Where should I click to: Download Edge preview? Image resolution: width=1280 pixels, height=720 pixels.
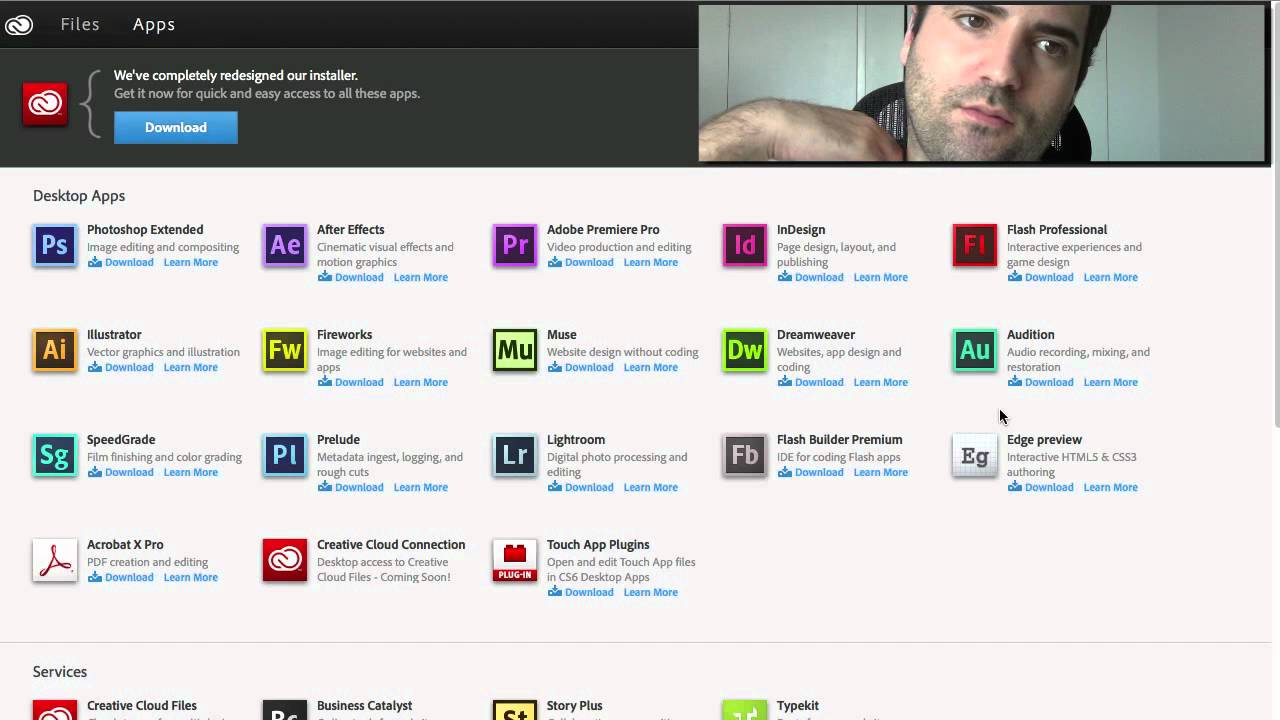[x=1041, y=487]
